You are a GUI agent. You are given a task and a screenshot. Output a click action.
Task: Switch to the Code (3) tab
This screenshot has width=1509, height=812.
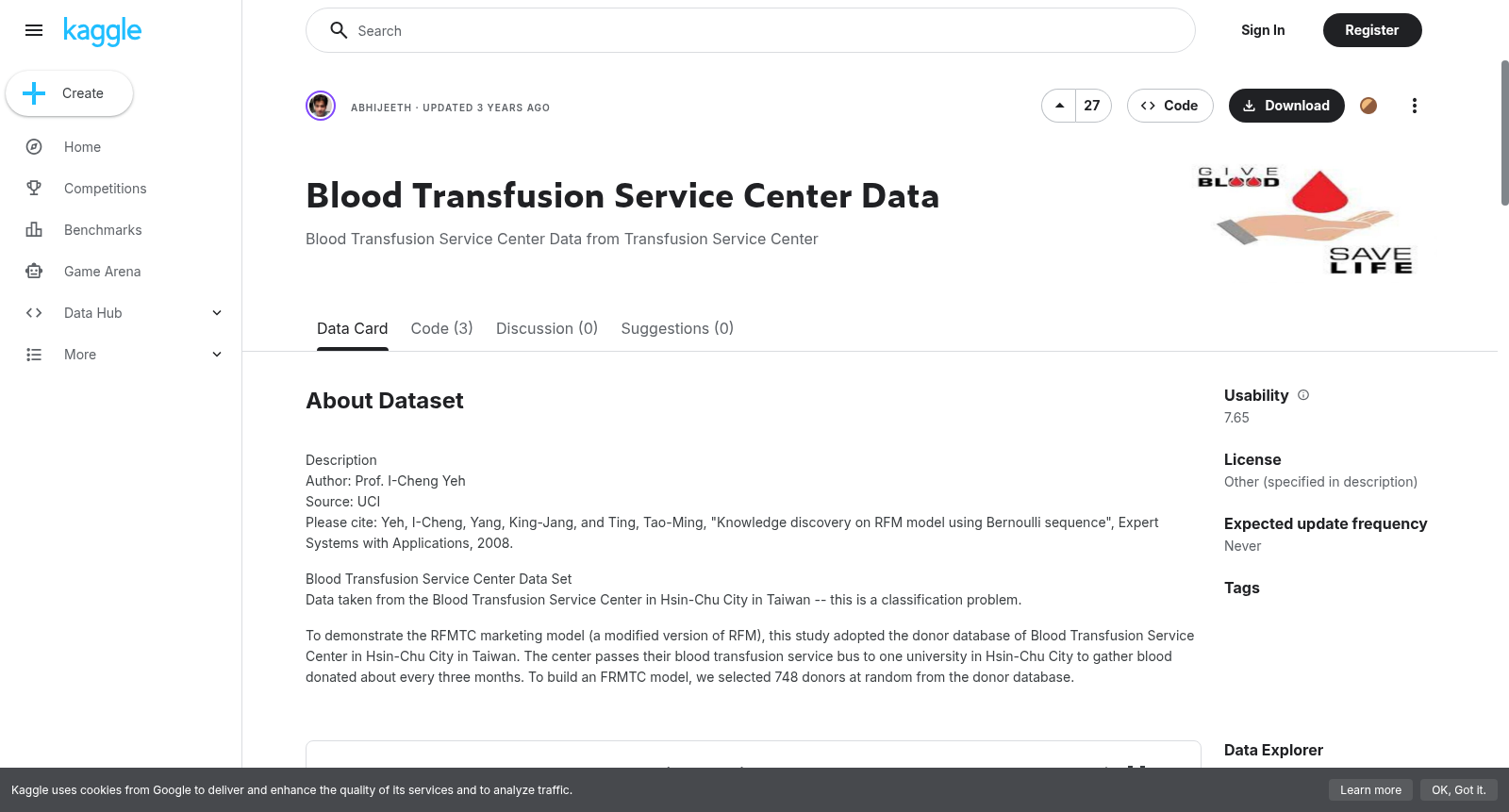[441, 328]
